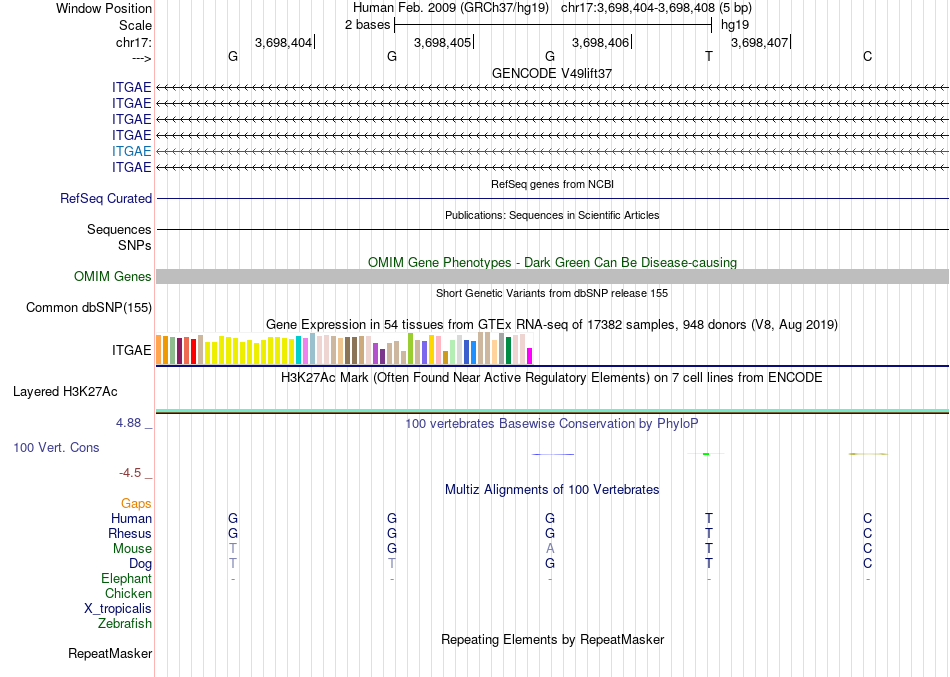
Task: Click the RepeatMasker track label
Action: (x=110, y=653)
